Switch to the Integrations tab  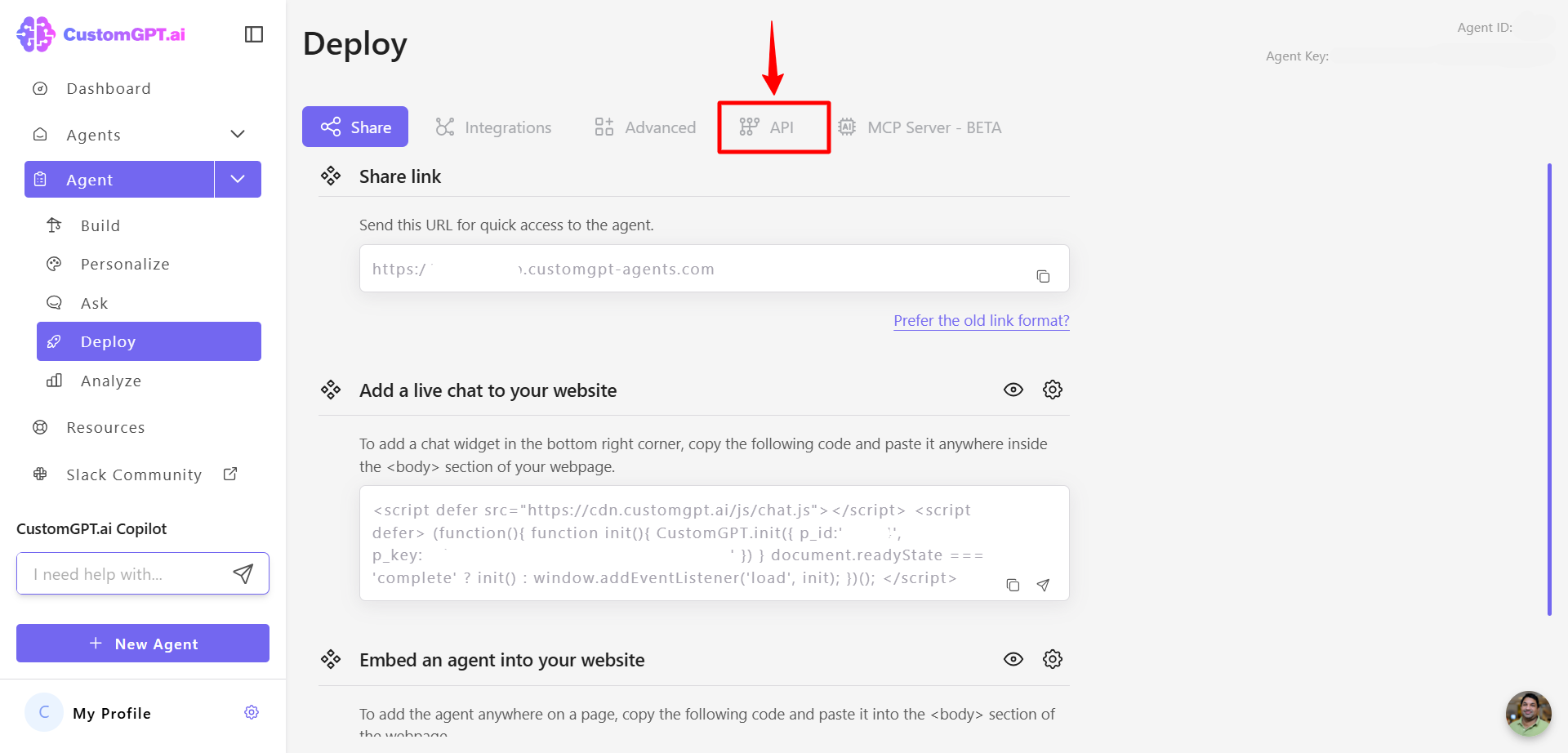click(493, 127)
